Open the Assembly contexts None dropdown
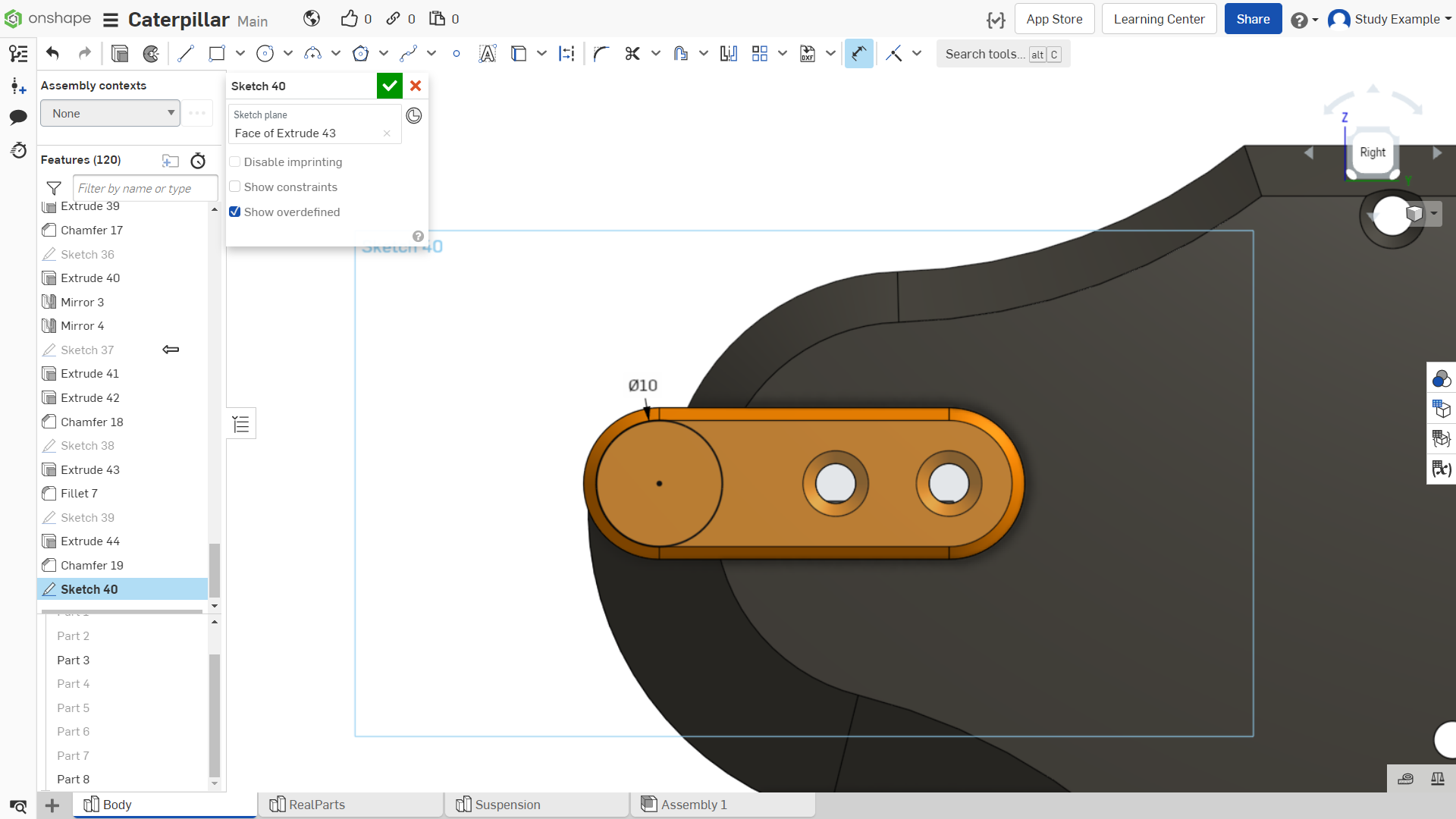This screenshot has height=819, width=1456. pyautogui.click(x=111, y=113)
